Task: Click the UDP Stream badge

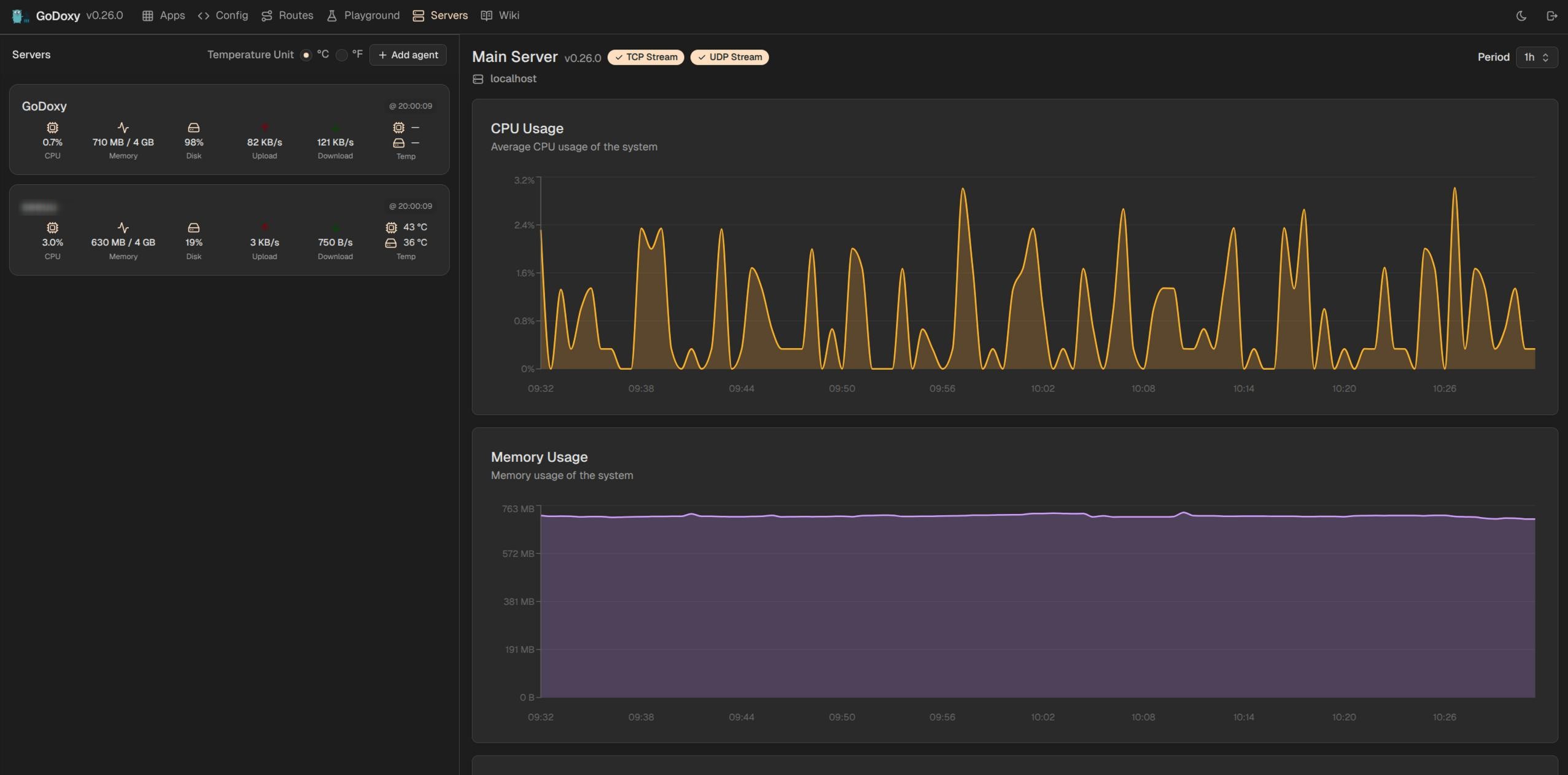Action: 729,57
